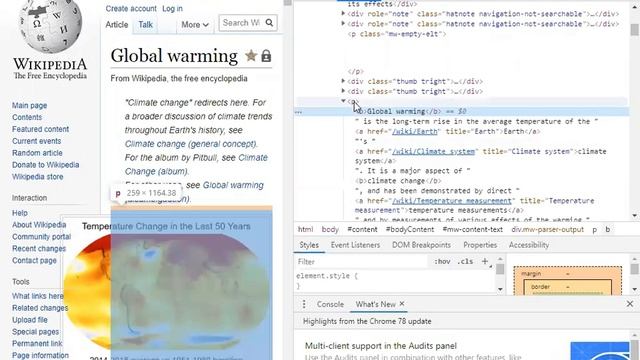This screenshot has height=360, width=640.
Task: Open the Event Listeners tab
Action: pyautogui.click(x=355, y=245)
